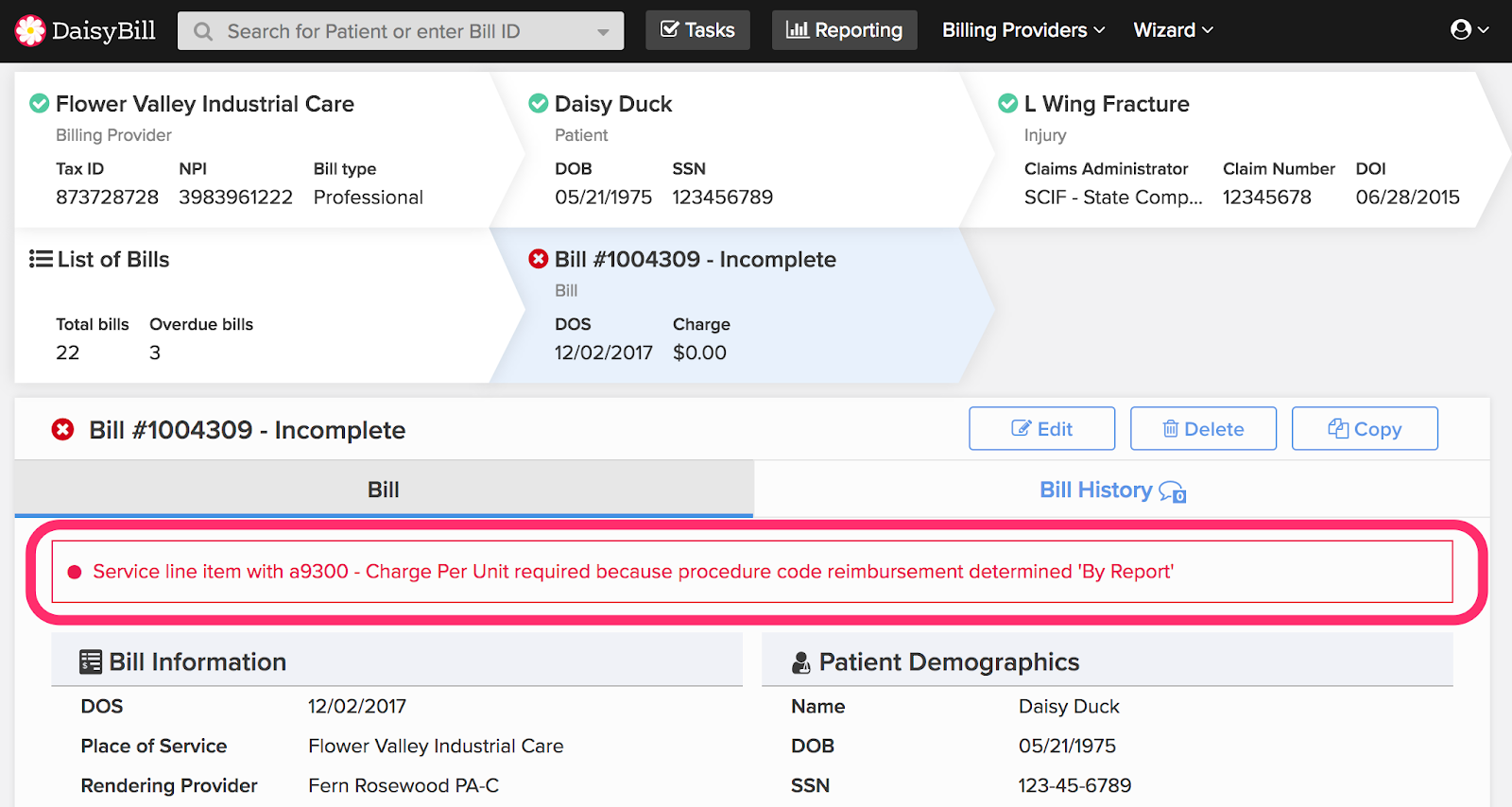Click the Total bills count 22
Image resolution: width=1512 pixels, height=807 pixels.
pyautogui.click(x=68, y=352)
